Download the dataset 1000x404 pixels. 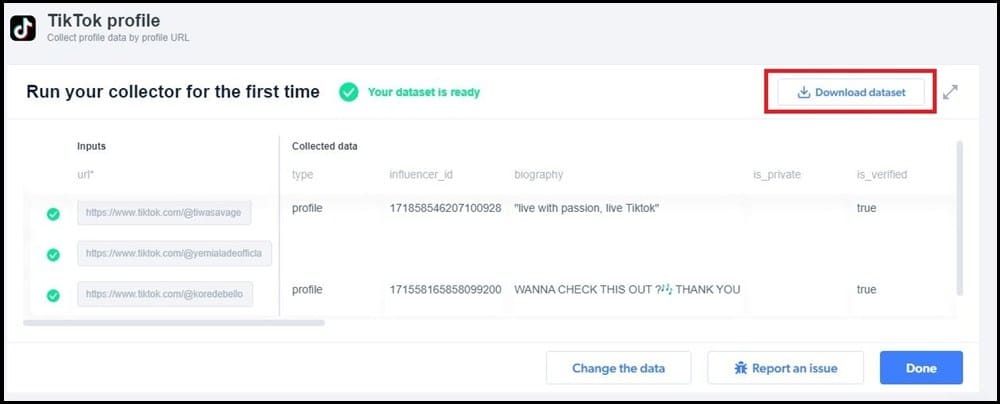pyautogui.click(x=851, y=93)
